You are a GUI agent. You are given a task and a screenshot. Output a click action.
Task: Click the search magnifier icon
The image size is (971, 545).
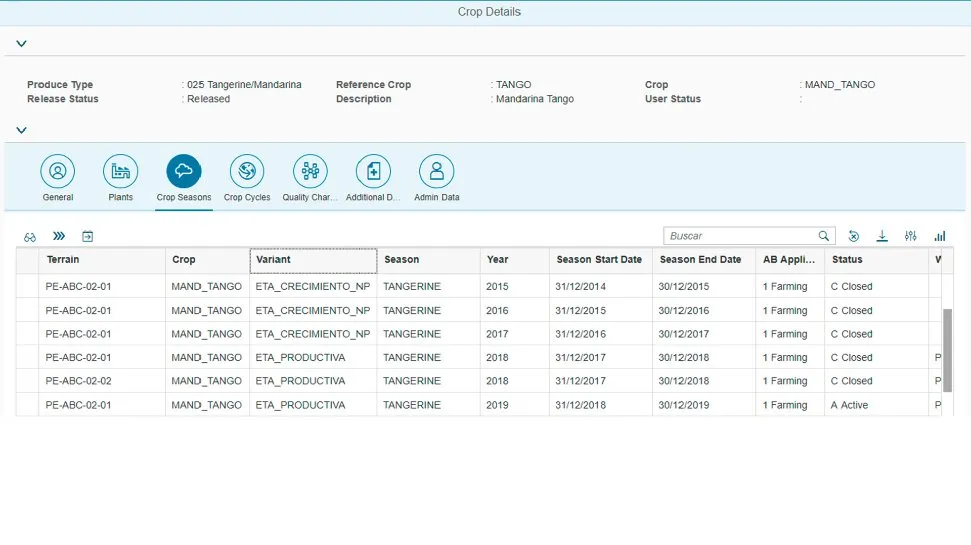[x=824, y=236]
